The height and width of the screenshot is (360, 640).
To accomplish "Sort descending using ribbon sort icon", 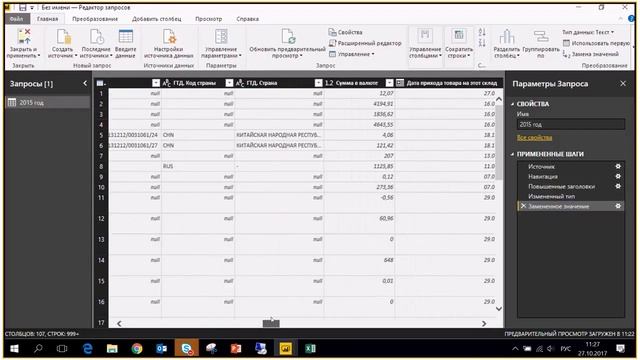I will [x=482, y=43].
